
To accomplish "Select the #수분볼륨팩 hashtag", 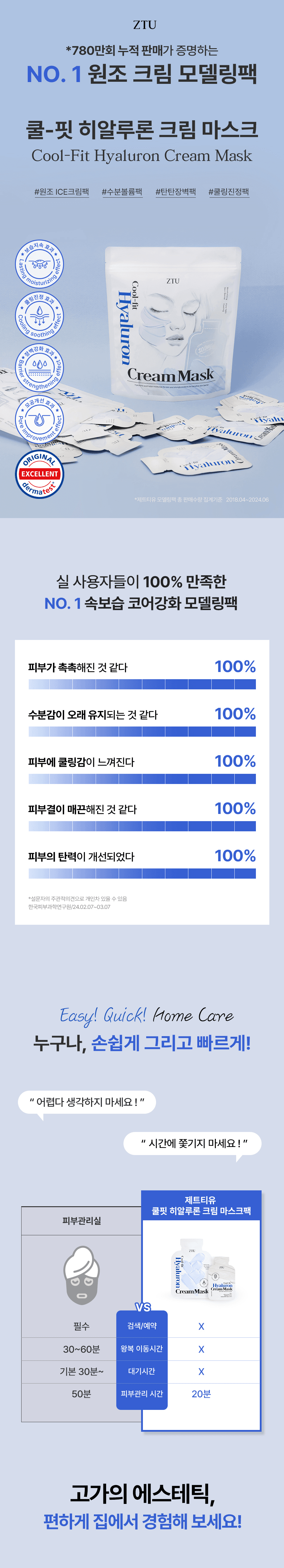I will click(x=122, y=192).
